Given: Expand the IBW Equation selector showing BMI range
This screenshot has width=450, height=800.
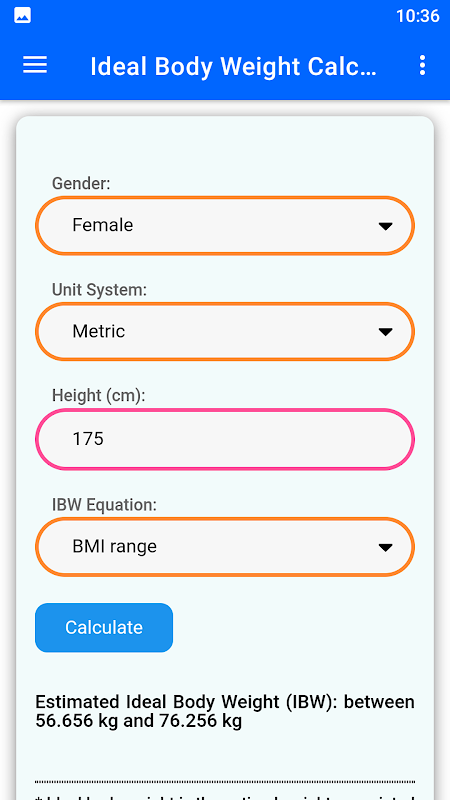Looking at the screenshot, I should [x=225, y=547].
